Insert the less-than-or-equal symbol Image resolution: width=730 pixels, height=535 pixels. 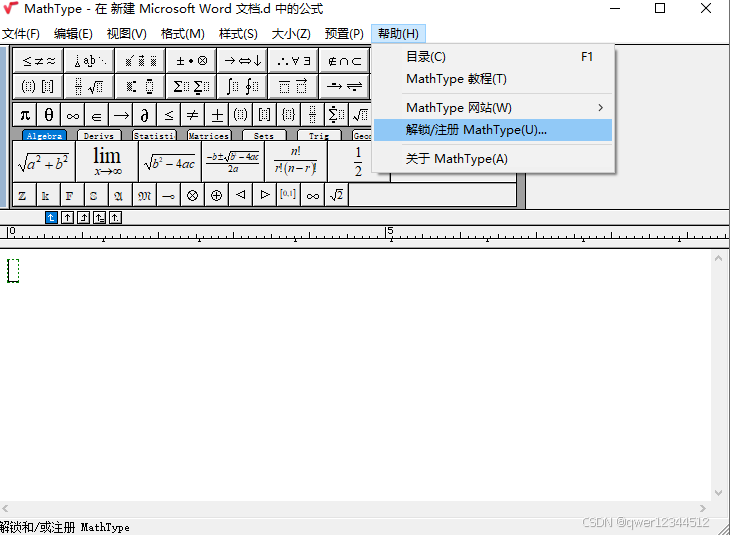point(169,115)
